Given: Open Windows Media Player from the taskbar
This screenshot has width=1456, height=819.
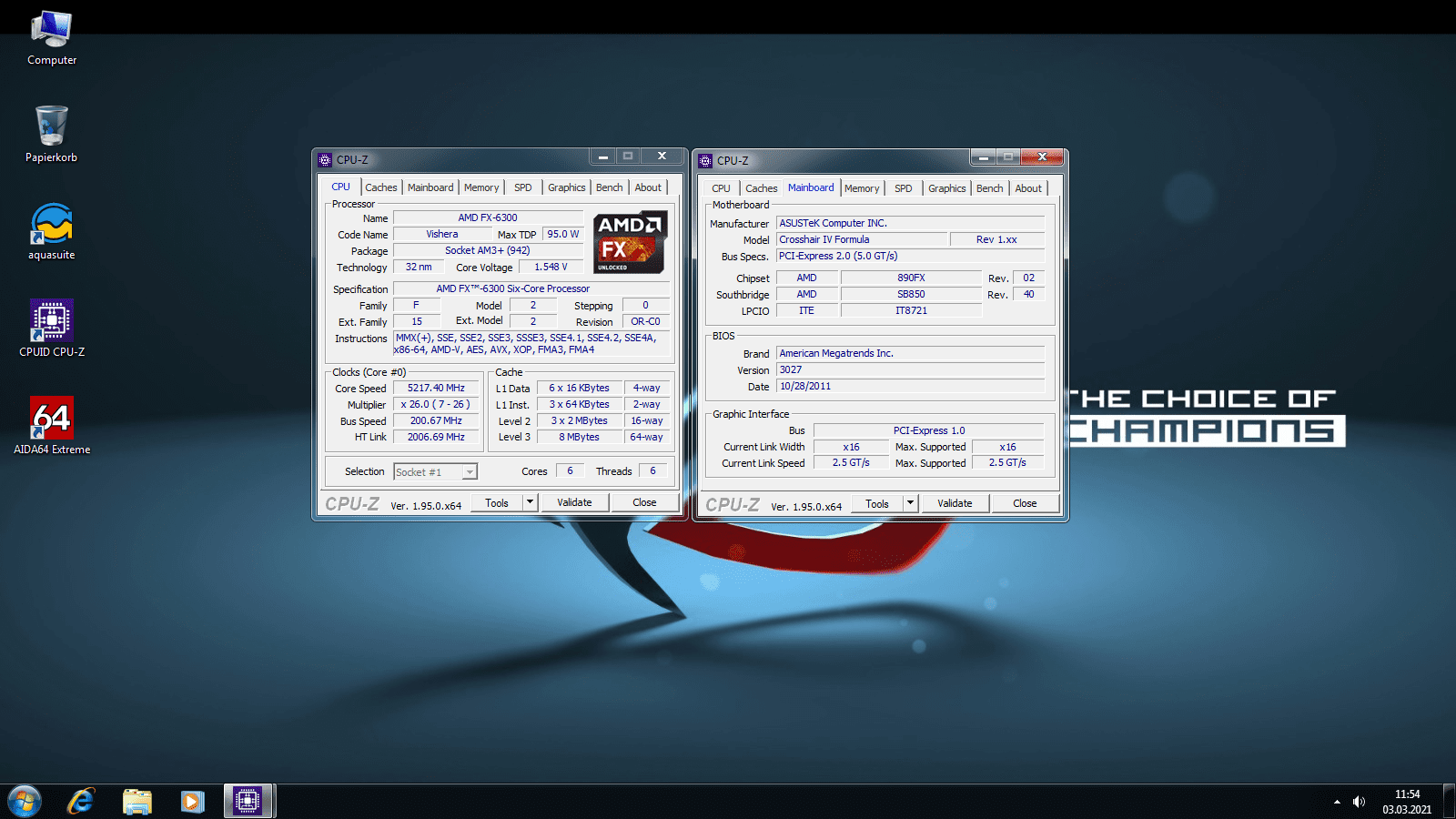Looking at the screenshot, I should (192, 802).
